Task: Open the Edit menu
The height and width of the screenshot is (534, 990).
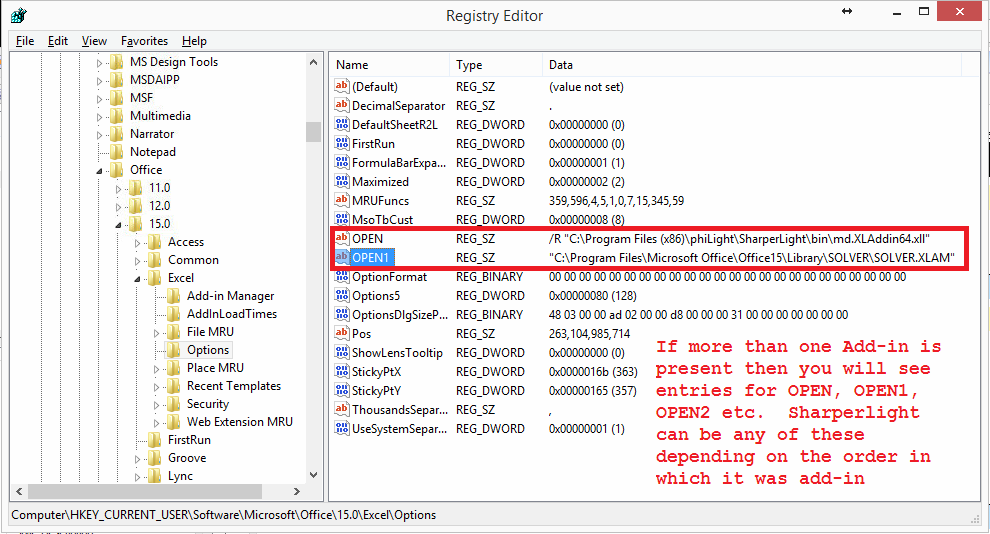Action: 57,41
